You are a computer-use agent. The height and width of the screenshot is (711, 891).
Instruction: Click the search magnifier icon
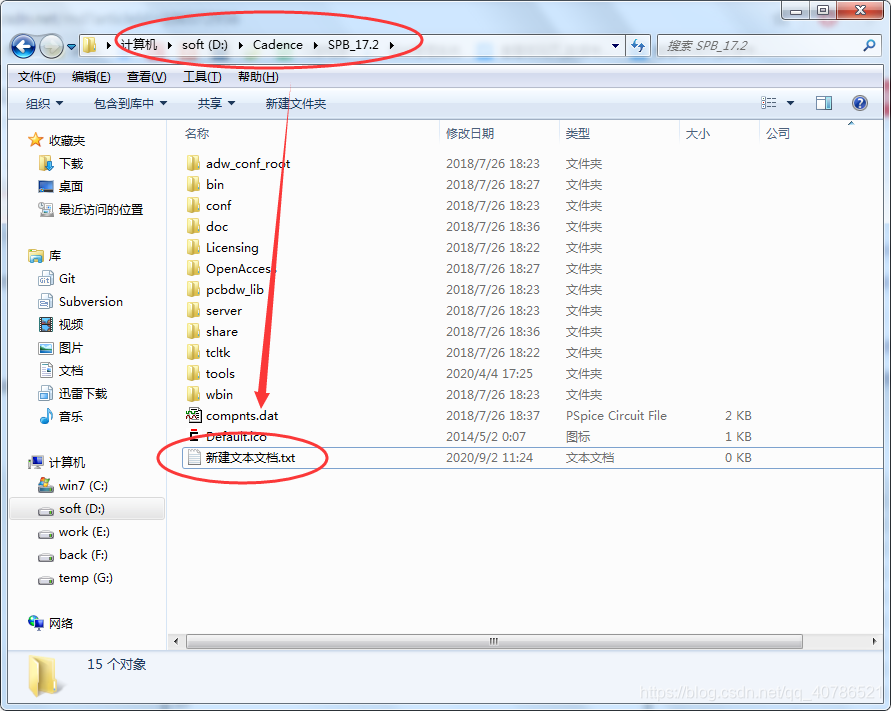(869, 45)
